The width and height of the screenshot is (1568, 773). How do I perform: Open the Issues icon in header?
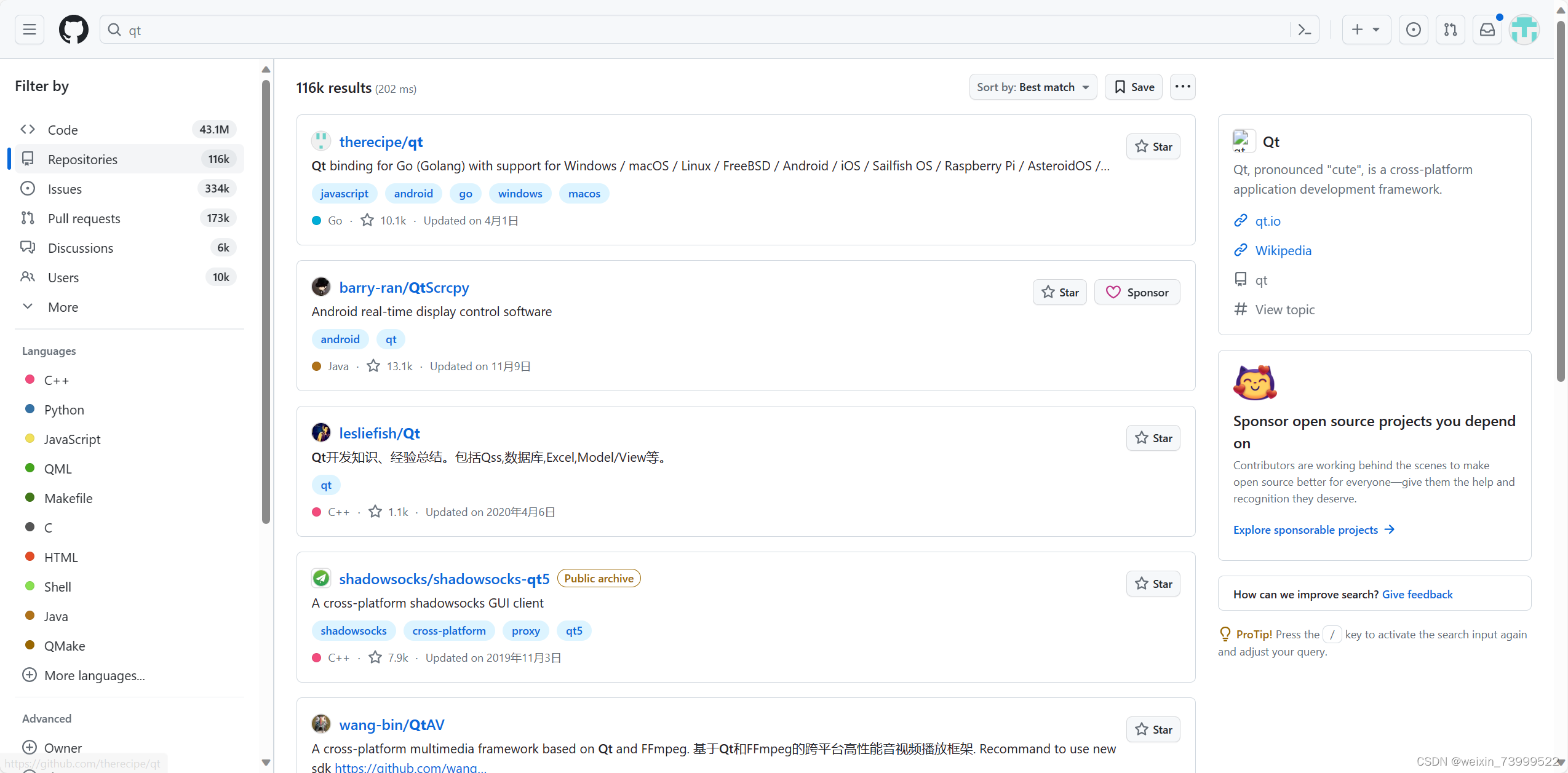tap(1413, 30)
